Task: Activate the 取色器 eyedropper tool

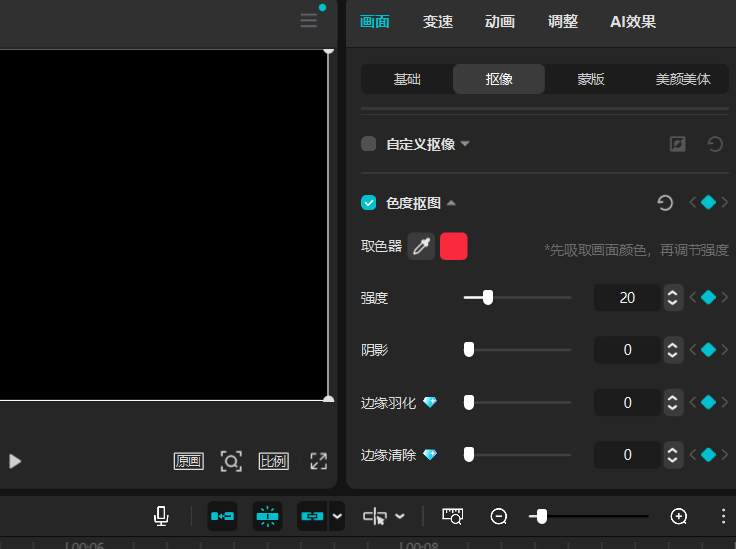Action: (x=421, y=246)
